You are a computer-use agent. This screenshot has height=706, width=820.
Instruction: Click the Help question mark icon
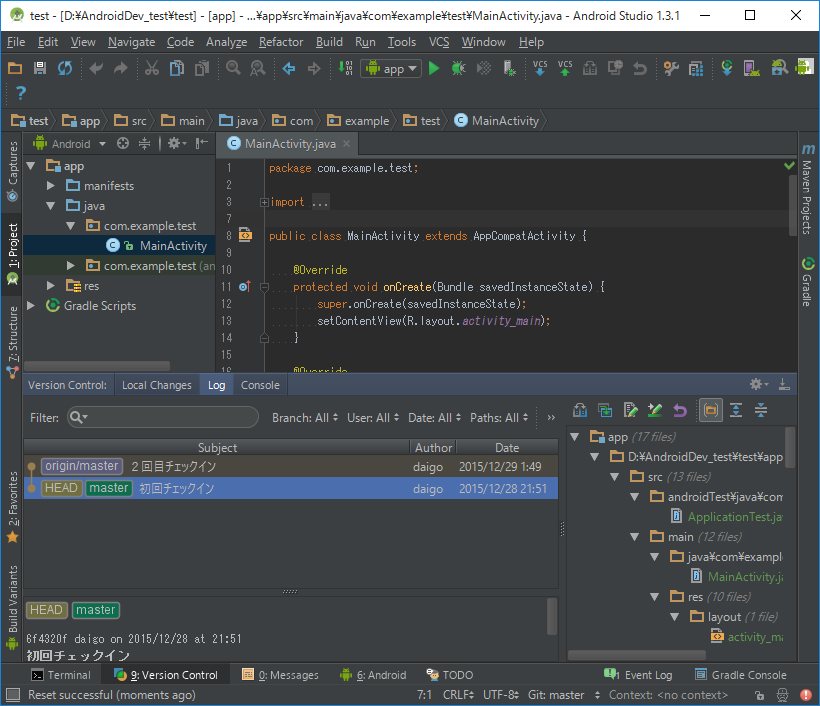point(20,93)
